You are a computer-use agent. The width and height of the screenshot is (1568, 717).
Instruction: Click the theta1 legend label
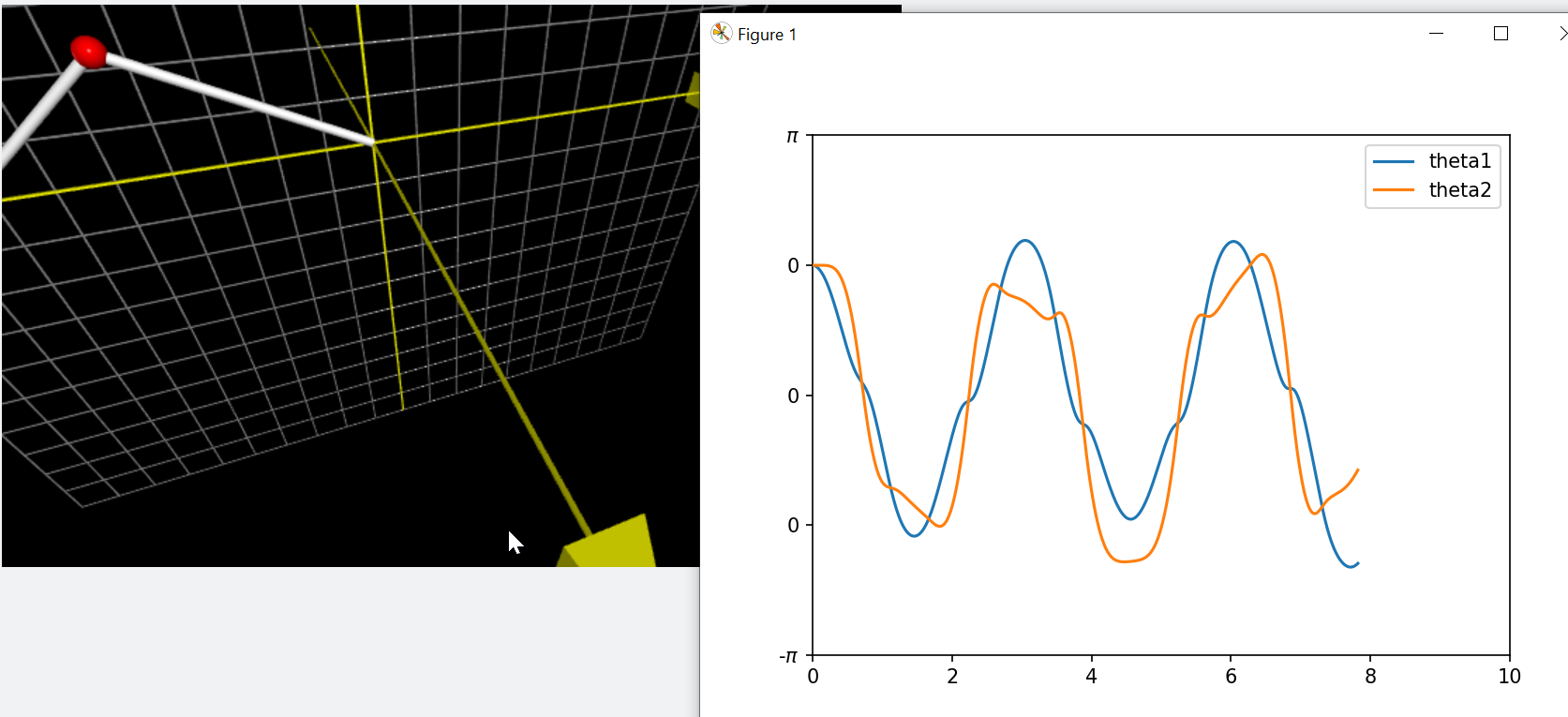(x=1459, y=161)
